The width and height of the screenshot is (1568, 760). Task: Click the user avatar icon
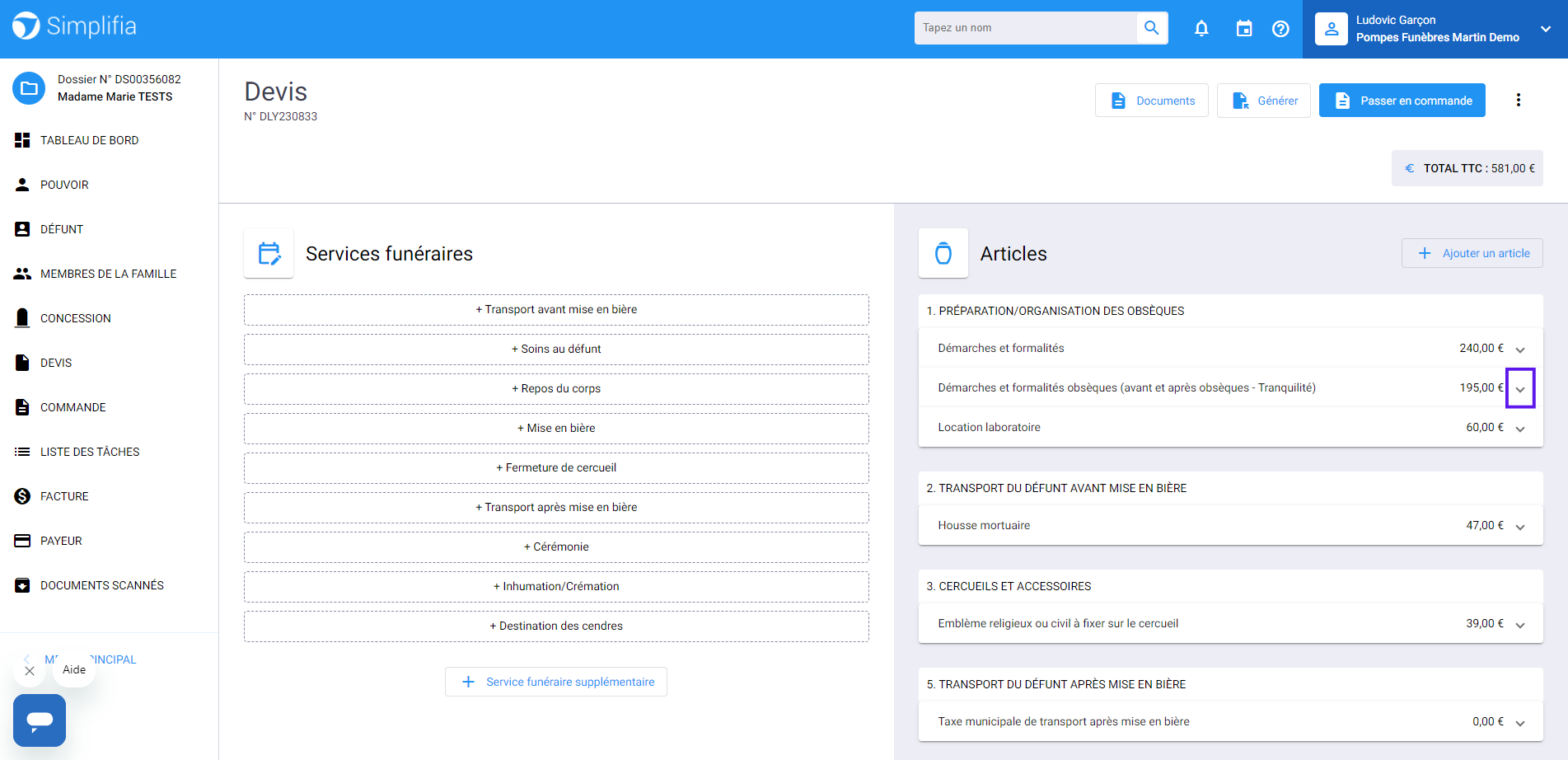[1332, 29]
